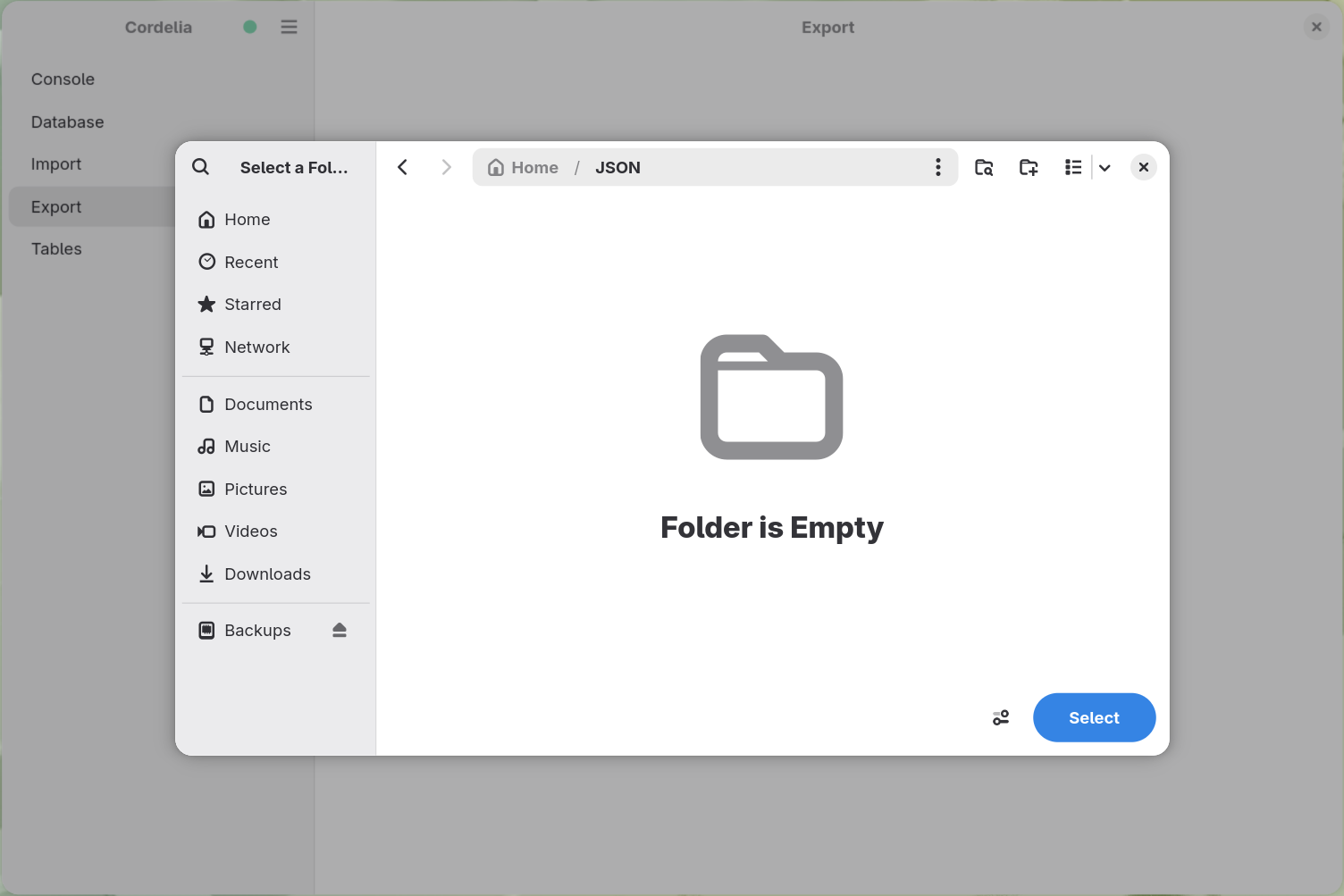Browse Network locations in the sidebar

276,347
